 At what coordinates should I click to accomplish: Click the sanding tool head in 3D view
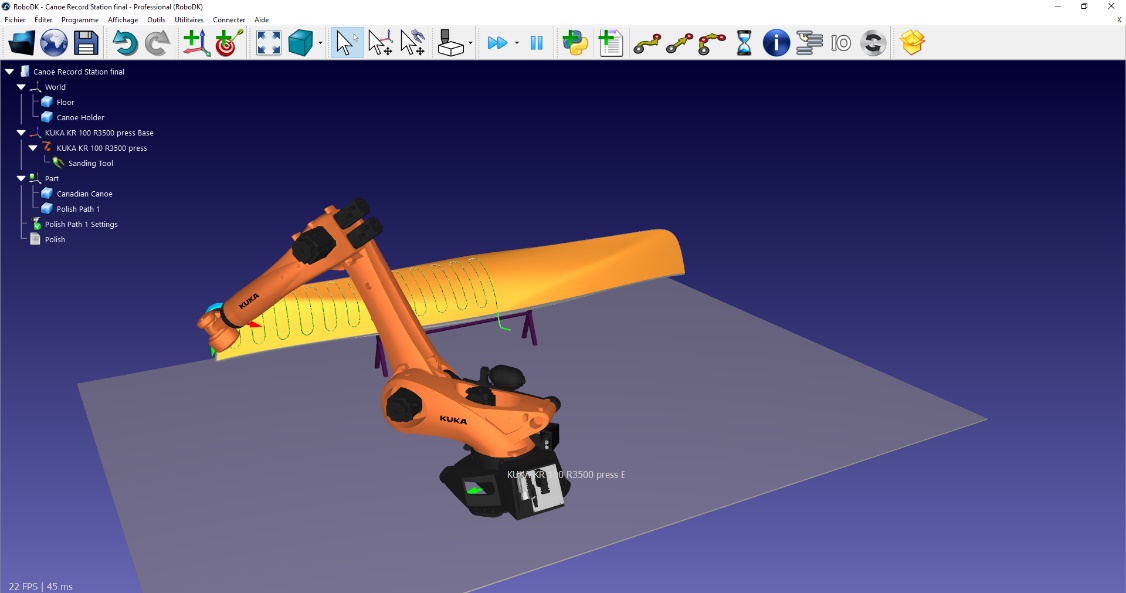click(x=219, y=332)
